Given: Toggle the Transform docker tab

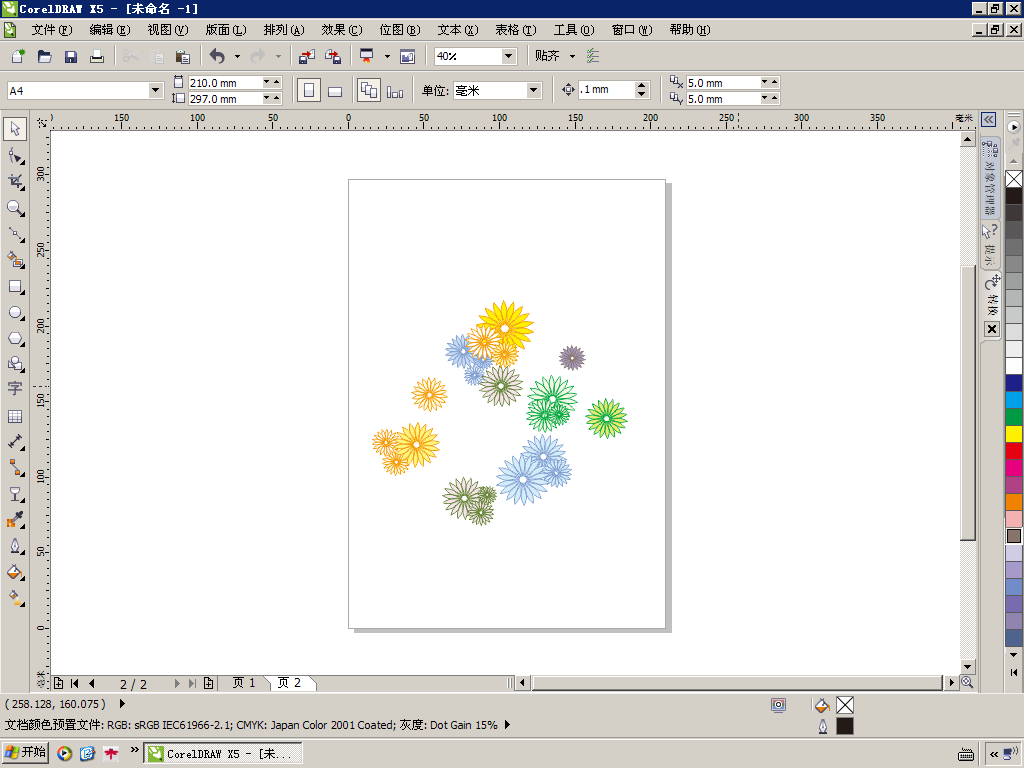Looking at the screenshot, I should 992,296.
